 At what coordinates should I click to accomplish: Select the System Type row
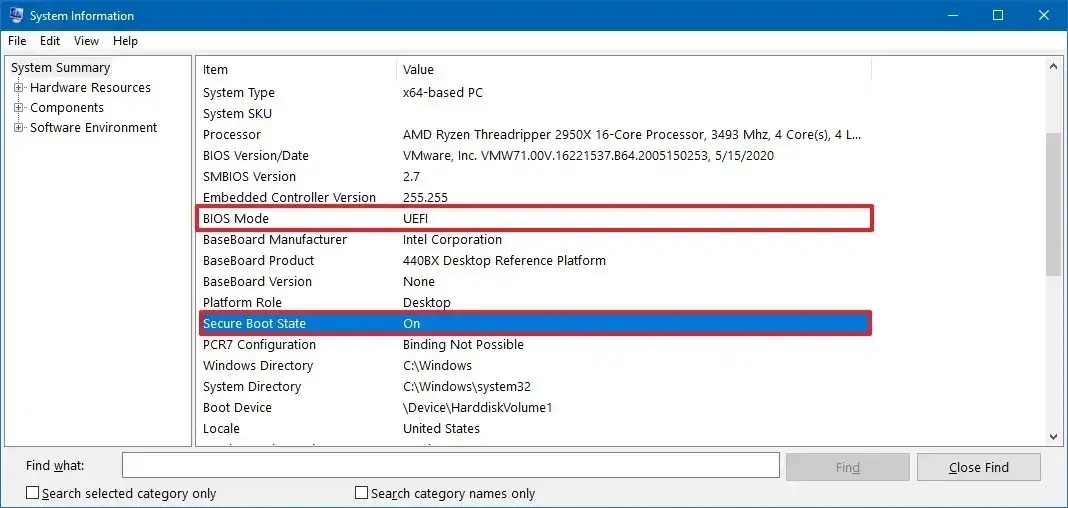pos(535,93)
